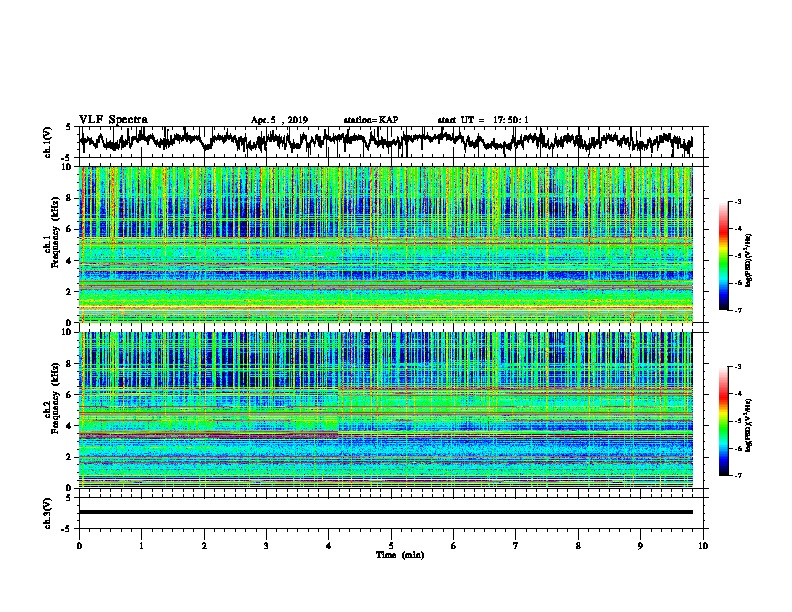Click the "station=KAP" header label
The image size is (792, 612).
click(x=371, y=120)
